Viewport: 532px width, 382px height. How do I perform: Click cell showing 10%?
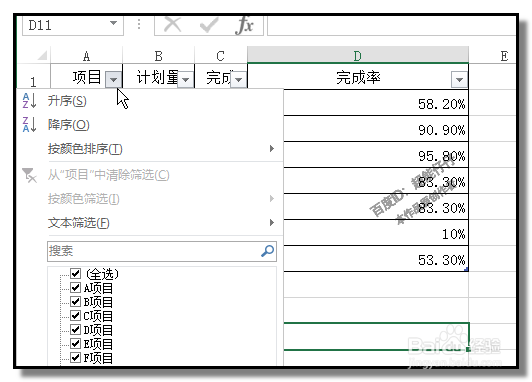click(376, 233)
